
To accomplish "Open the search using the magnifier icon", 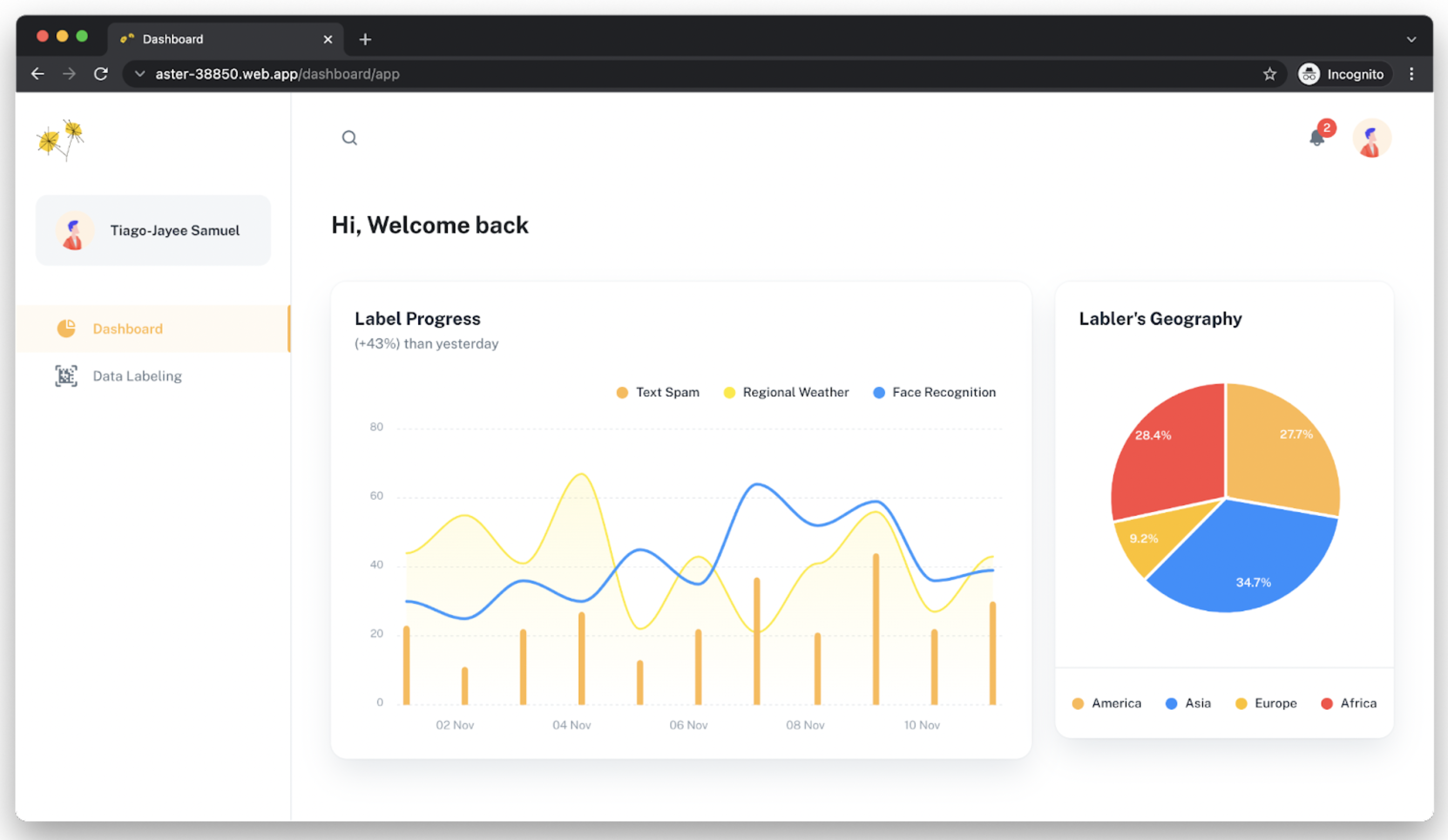I will coord(350,138).
